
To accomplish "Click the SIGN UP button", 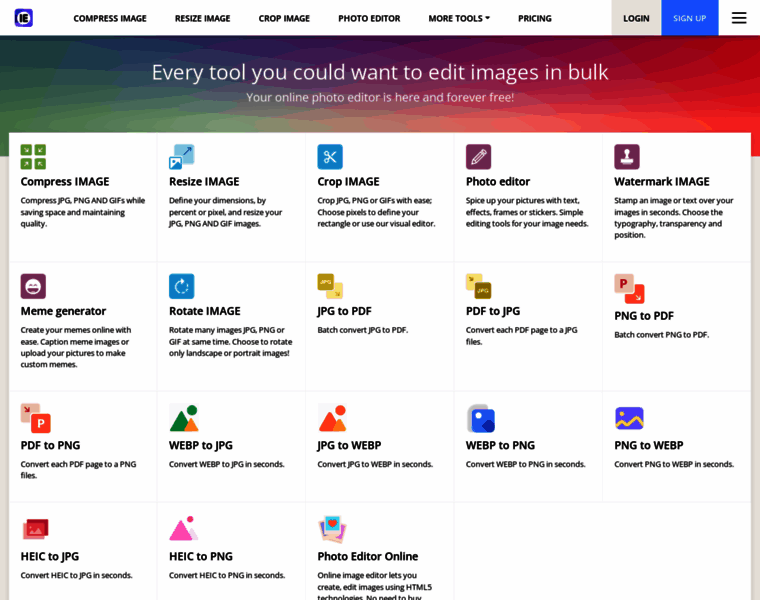I will tap(690, 18).
